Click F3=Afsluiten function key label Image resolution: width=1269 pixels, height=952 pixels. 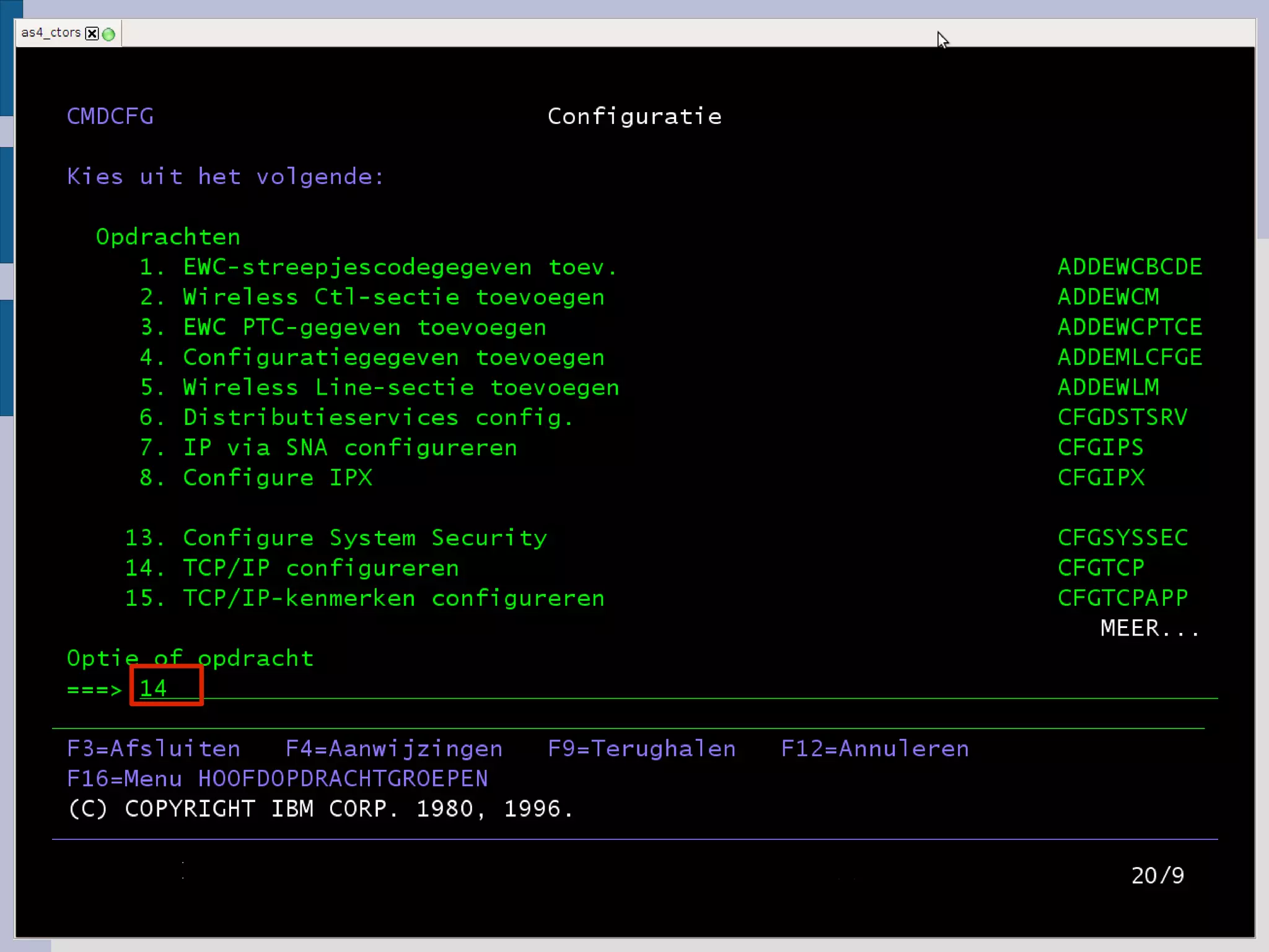(x=154, y=749)
